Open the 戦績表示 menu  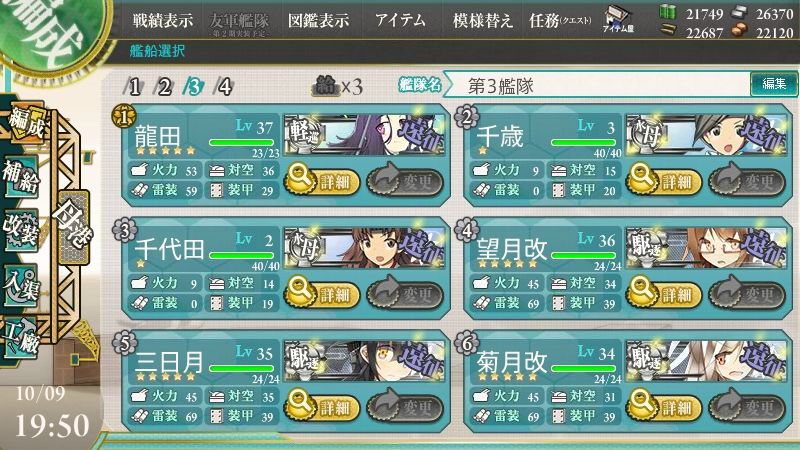pyautogui.click(x=163, y=20)
